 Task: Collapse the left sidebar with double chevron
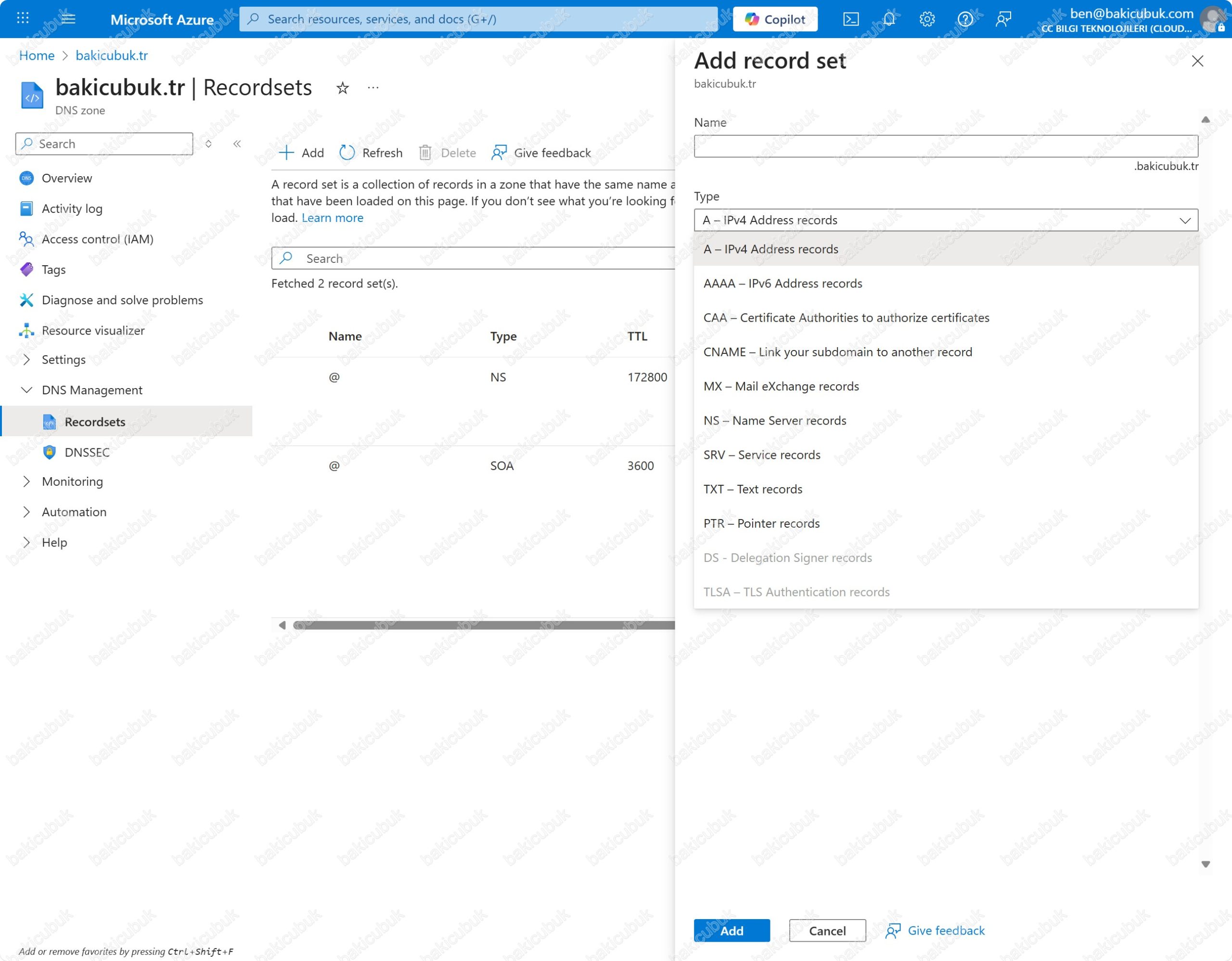[x=237, y=144]
